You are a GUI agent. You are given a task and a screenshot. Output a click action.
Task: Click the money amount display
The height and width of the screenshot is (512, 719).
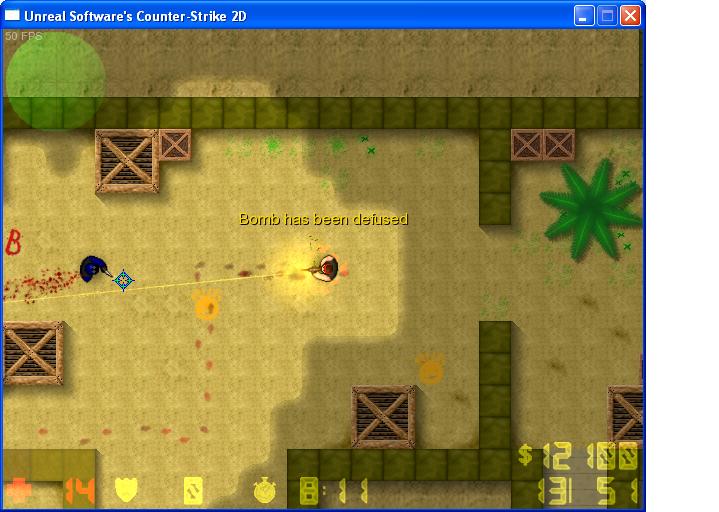(578, 456)
